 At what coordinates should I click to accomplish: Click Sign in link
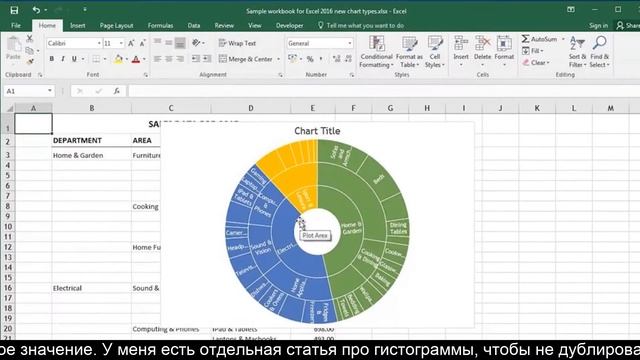(598, 25)
